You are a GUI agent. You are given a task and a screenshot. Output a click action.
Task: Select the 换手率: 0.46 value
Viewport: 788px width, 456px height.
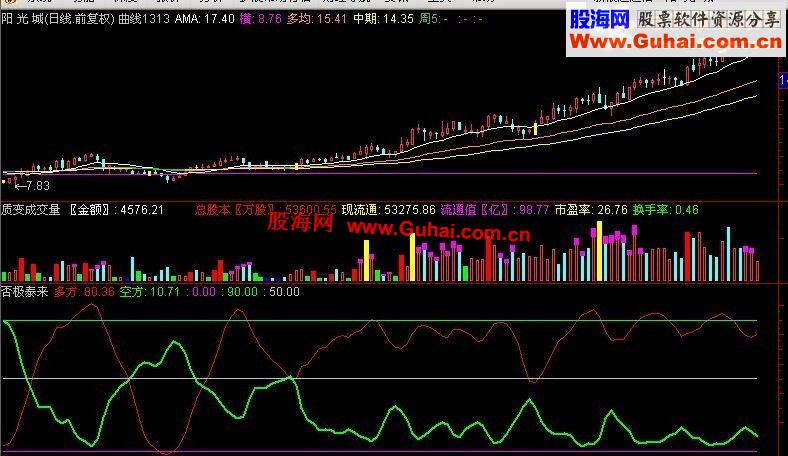point(666,210)
